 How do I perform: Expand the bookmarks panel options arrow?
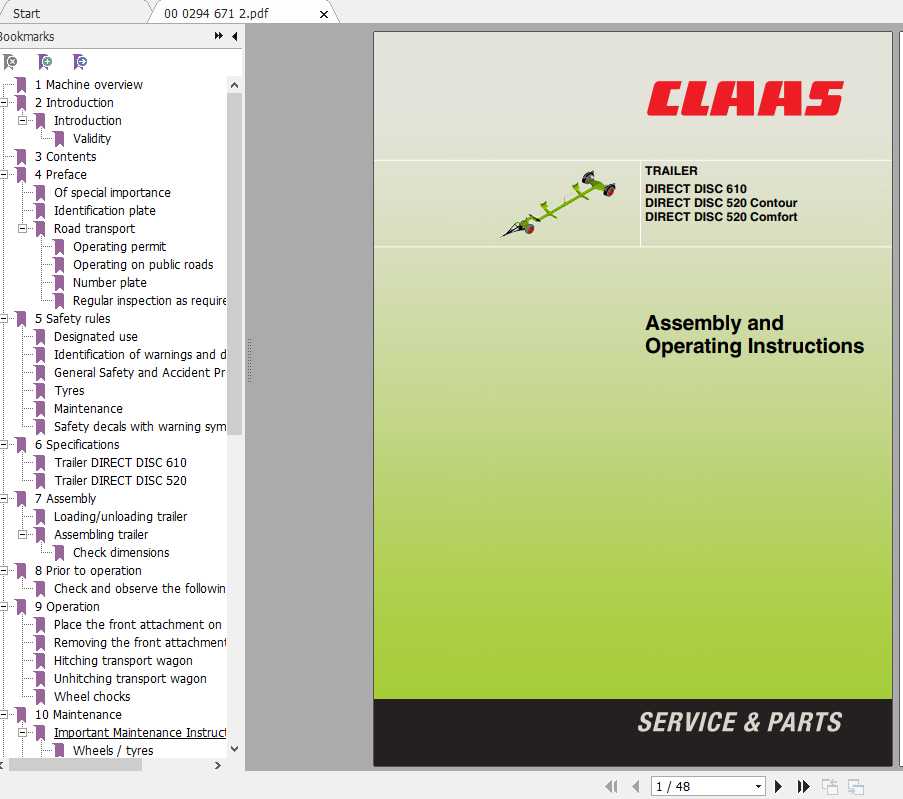click(218, 36)
